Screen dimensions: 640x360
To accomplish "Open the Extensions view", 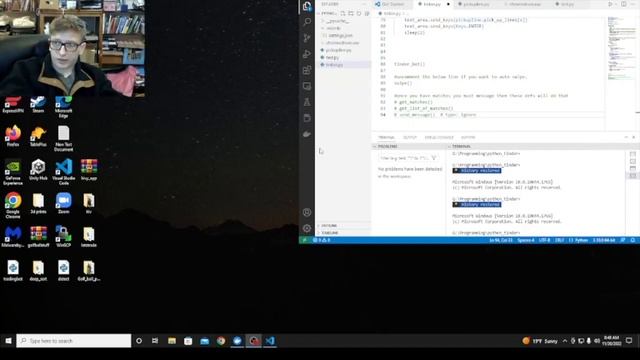I will 307,70.
